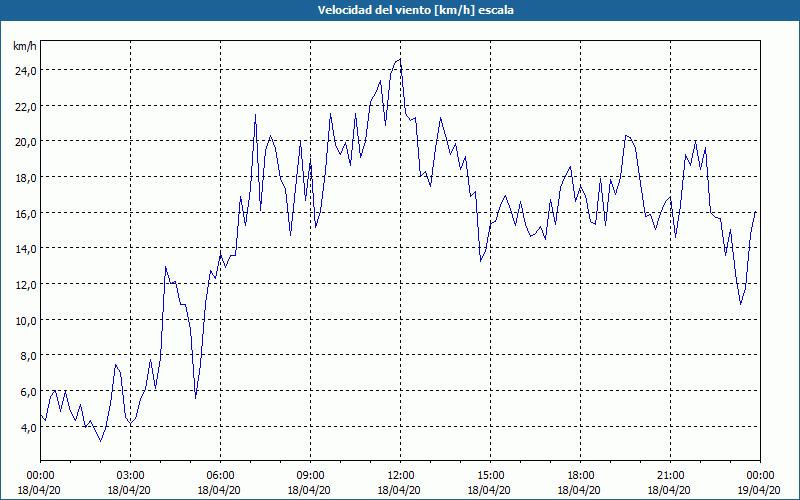
Task: Click the 4,0 y-axis value
Action: pos(27,427)
